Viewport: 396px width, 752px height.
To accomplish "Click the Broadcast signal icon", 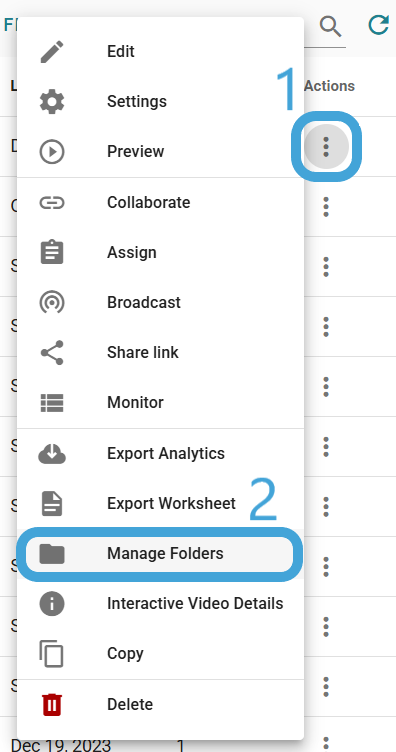I will tap(52, 302).
